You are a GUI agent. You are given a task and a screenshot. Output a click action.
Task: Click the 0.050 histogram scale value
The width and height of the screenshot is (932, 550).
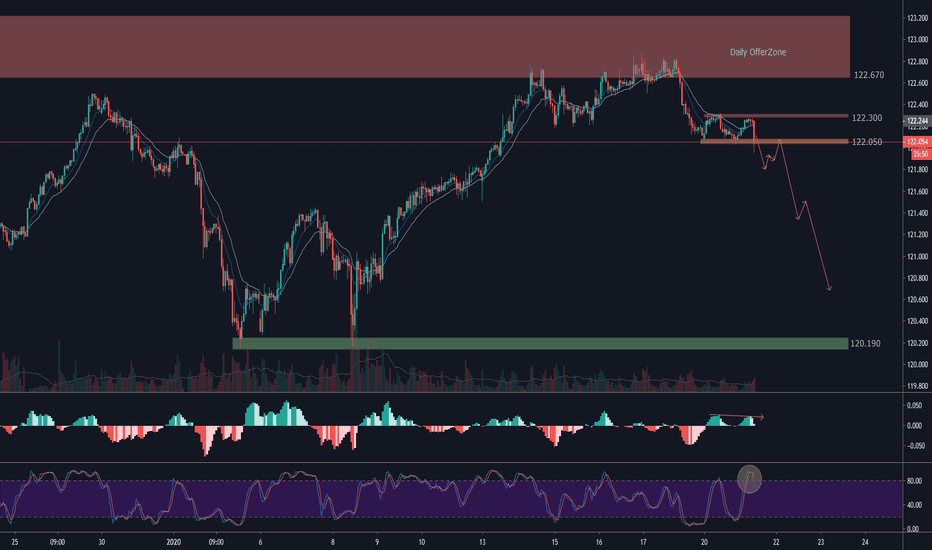point(913,406)
